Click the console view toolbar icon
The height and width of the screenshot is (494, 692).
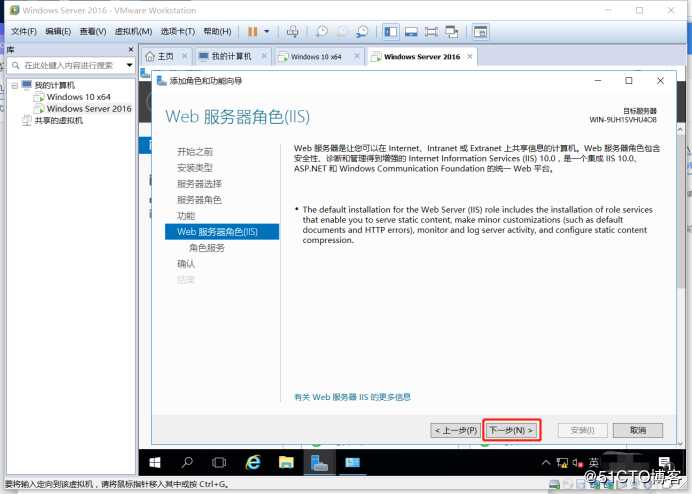(x=480, y=32)
